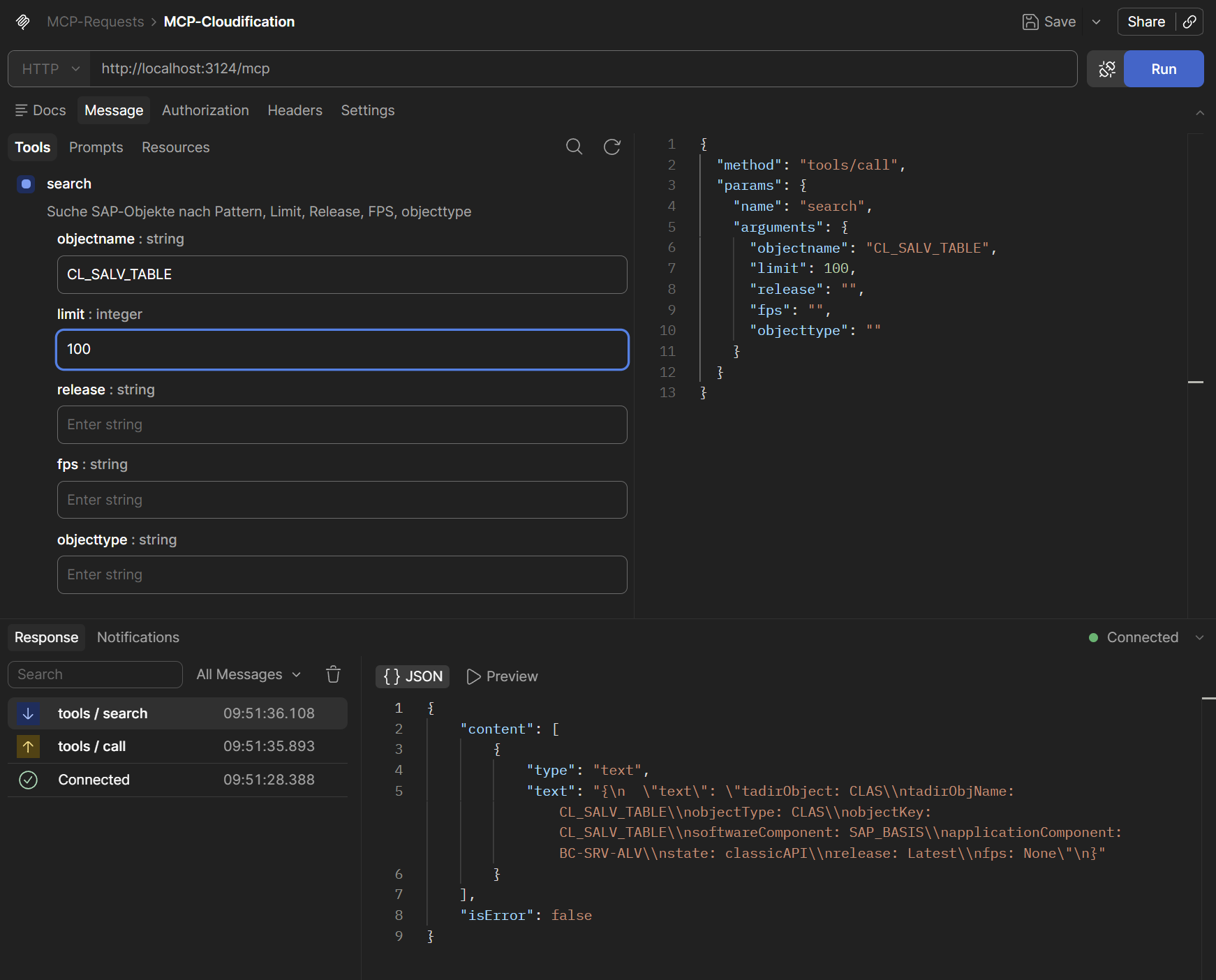Select the Response tab
Viewport: 1216px width, 980px height.
pos(47,637)
